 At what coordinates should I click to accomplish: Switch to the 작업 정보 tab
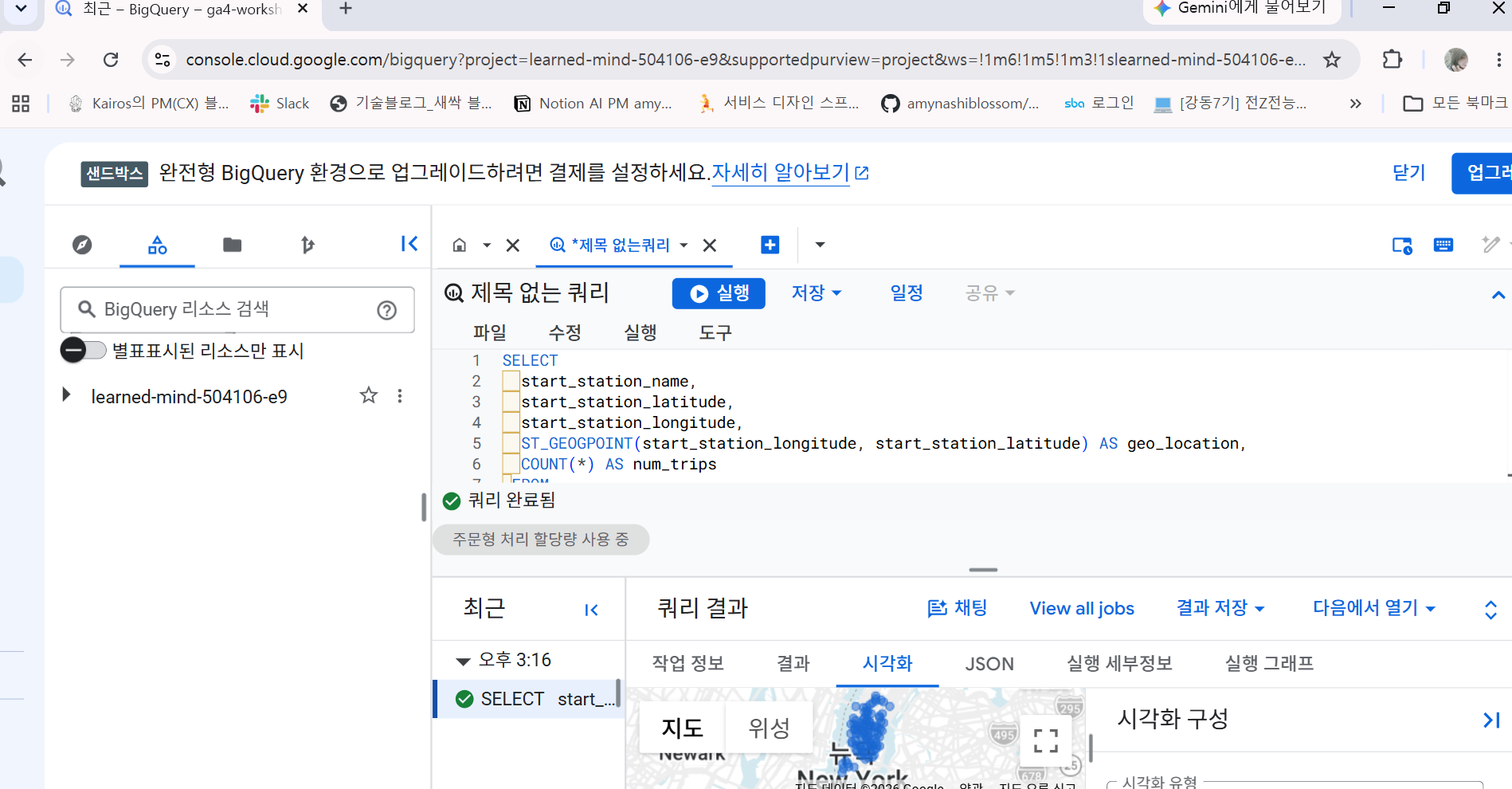[x=688, y=663]
